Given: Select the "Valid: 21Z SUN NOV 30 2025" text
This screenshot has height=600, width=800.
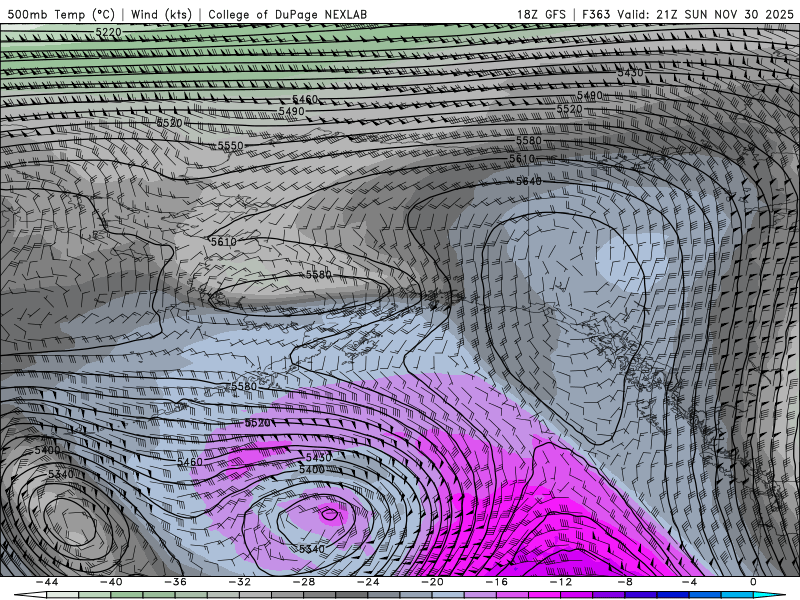Looking at the screenshot, I should tap(706, 14).
